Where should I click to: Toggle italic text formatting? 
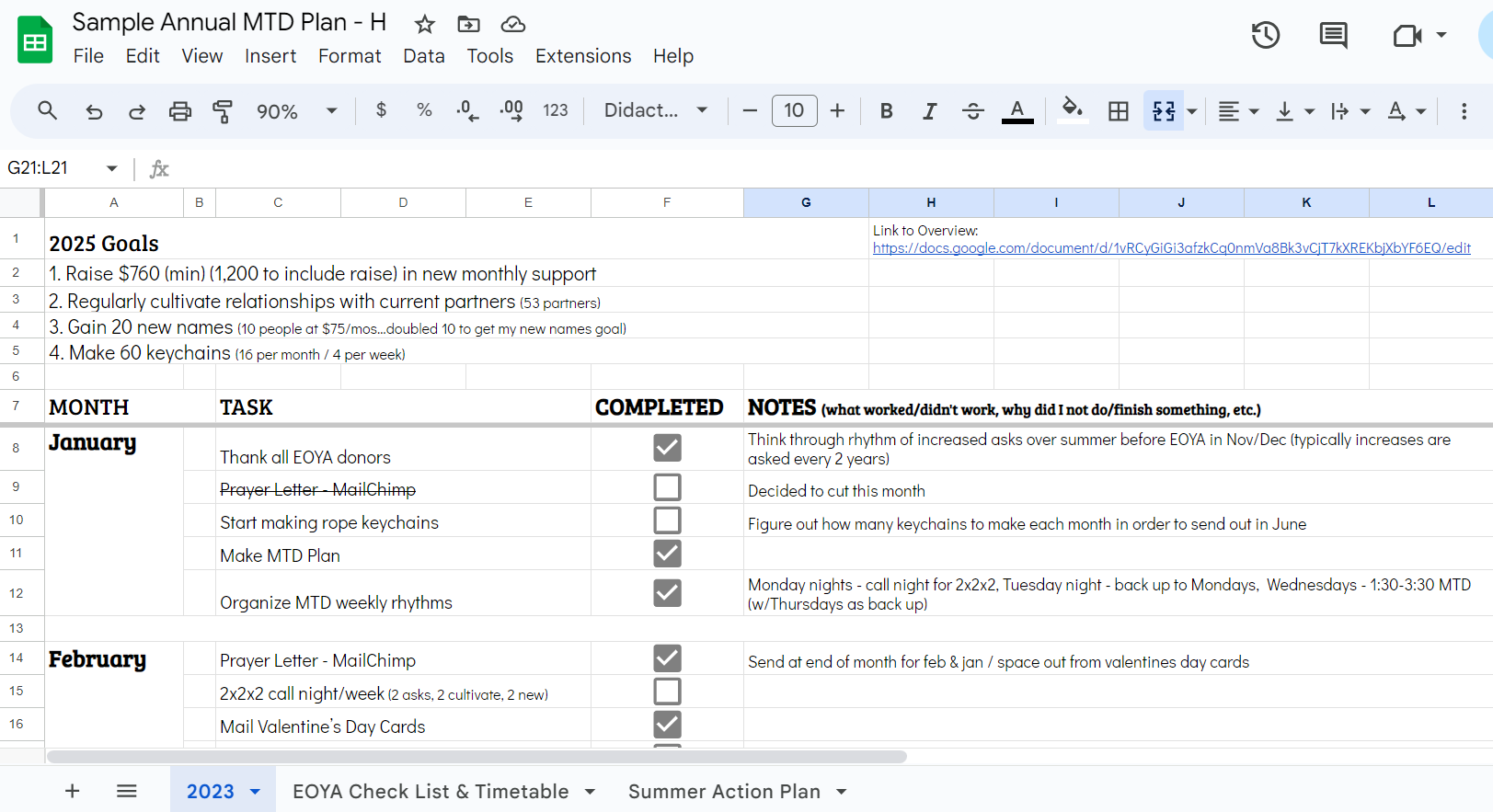(x=929, y=111)
